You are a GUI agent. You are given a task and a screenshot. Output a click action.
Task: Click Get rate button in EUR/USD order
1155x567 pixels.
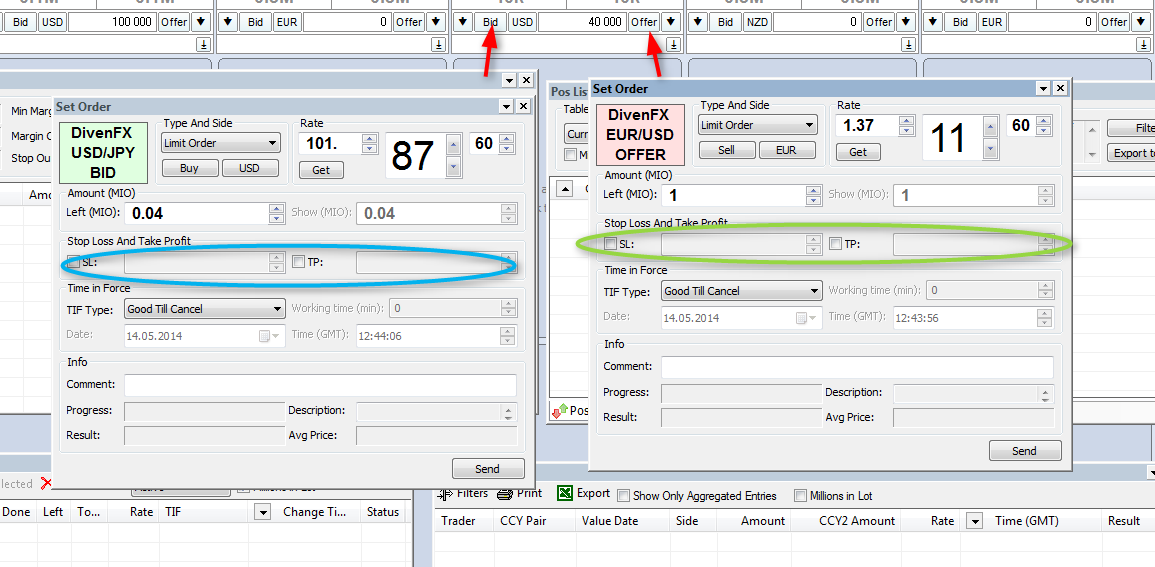[858, 152]
